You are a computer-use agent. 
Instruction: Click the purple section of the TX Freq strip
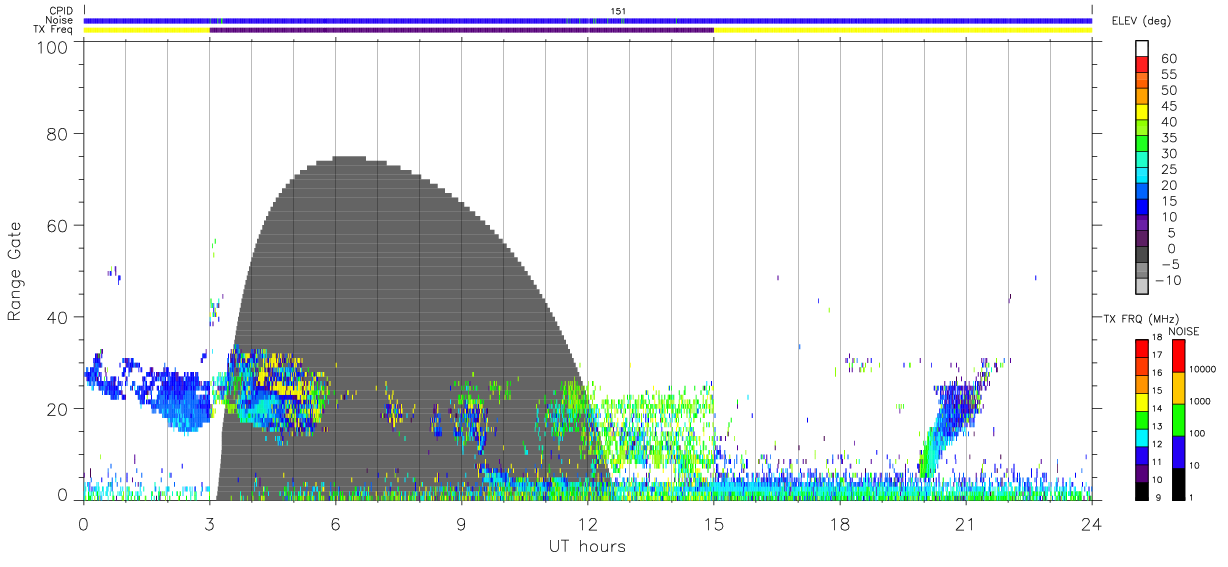(461, 30)
